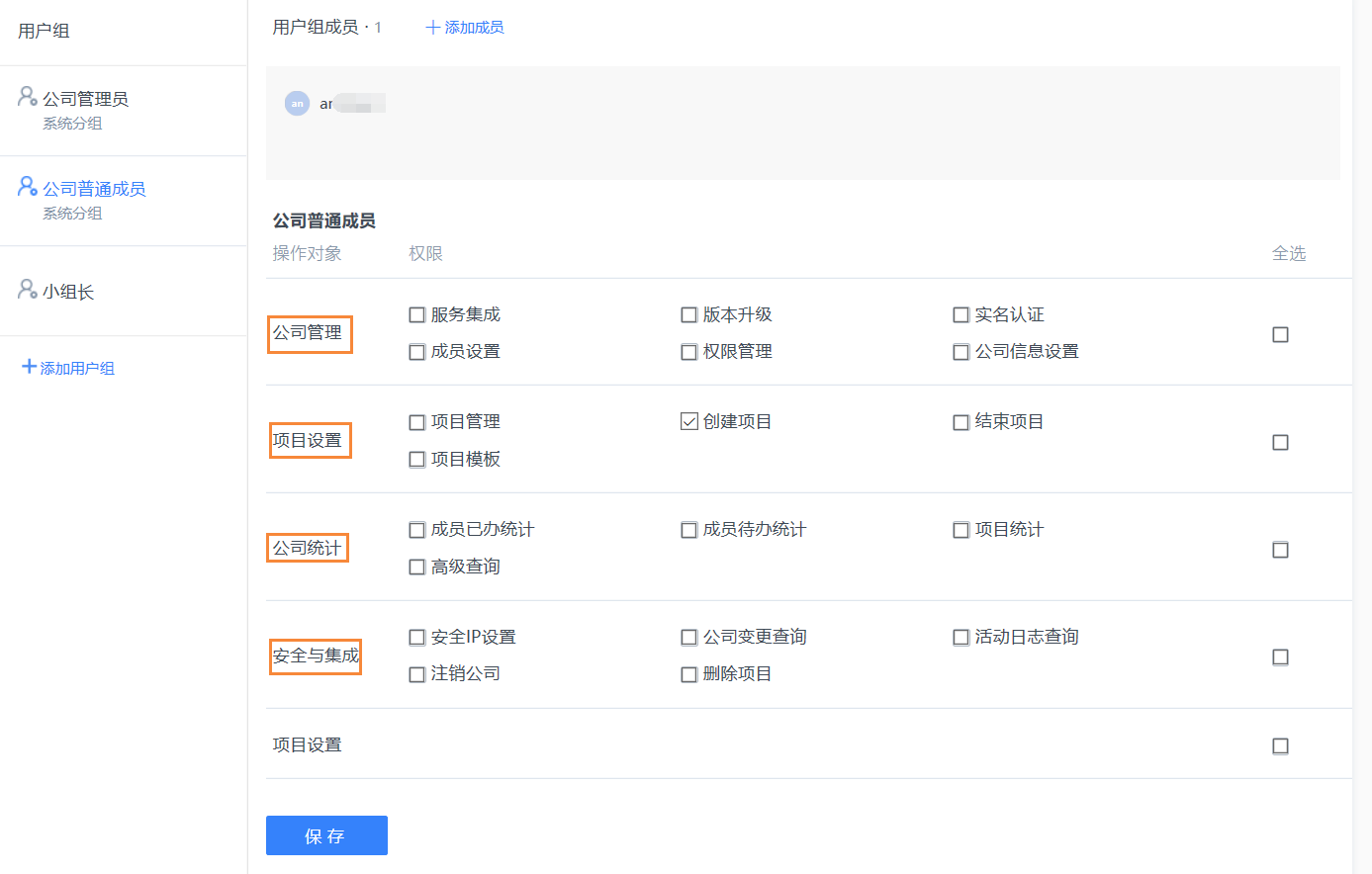The height and width of the screenshot is (874, 1372).
Task: Click the 操作对象 column header
Action: point(308,253)
